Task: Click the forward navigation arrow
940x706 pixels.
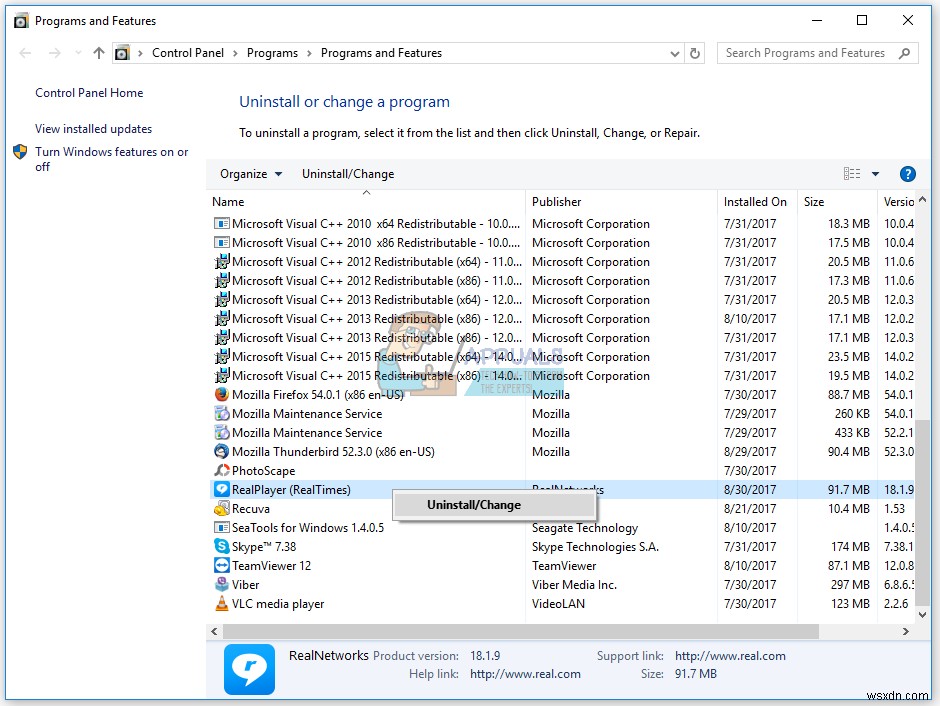Action: pos(55,53)
